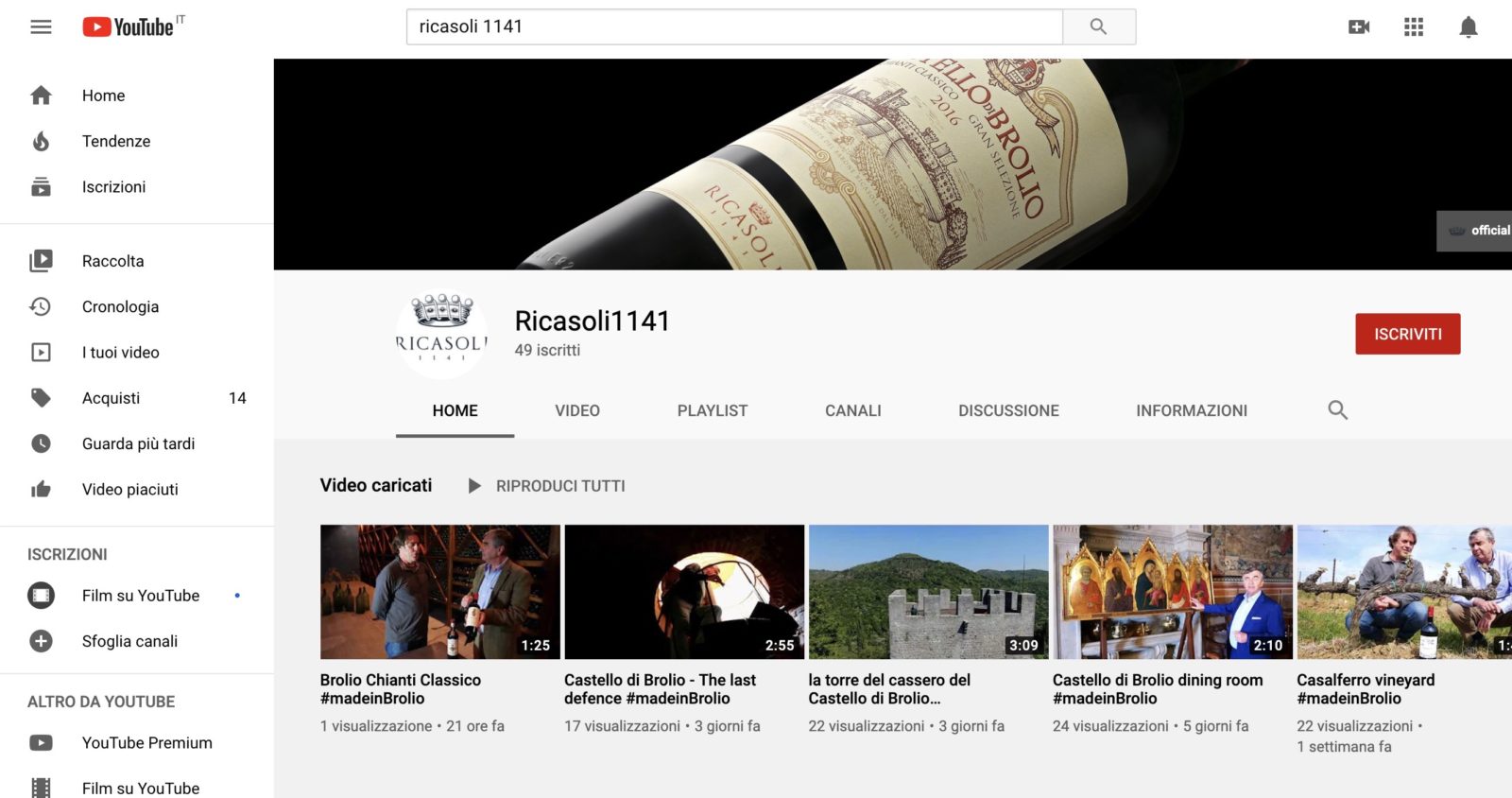
Task: Click the YouTube Premium icon
Action: click(41, 743)
